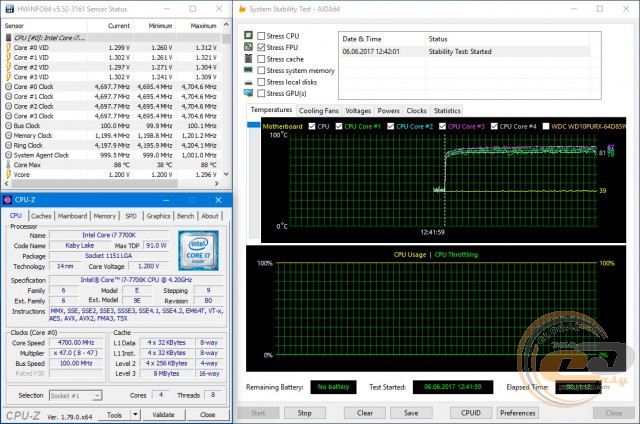Click the Vcore lightning icon
The width and height of the screenshot is (640, 424).
(x=8, y=174)
